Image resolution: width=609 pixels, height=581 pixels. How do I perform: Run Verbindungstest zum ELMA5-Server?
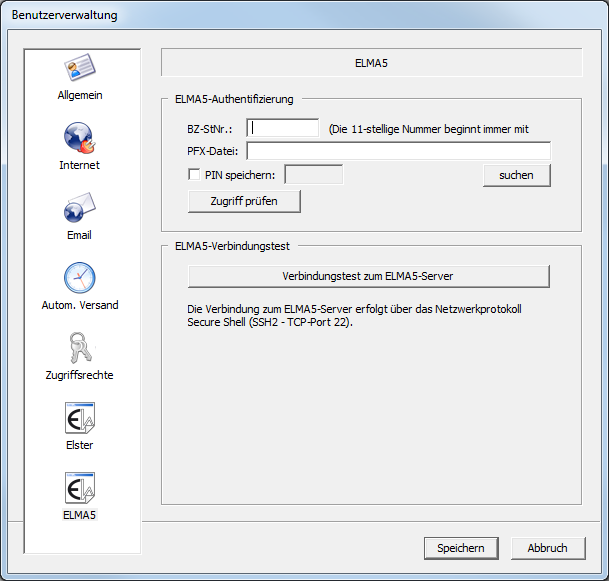pyautogui.click(x=369, y=276)
